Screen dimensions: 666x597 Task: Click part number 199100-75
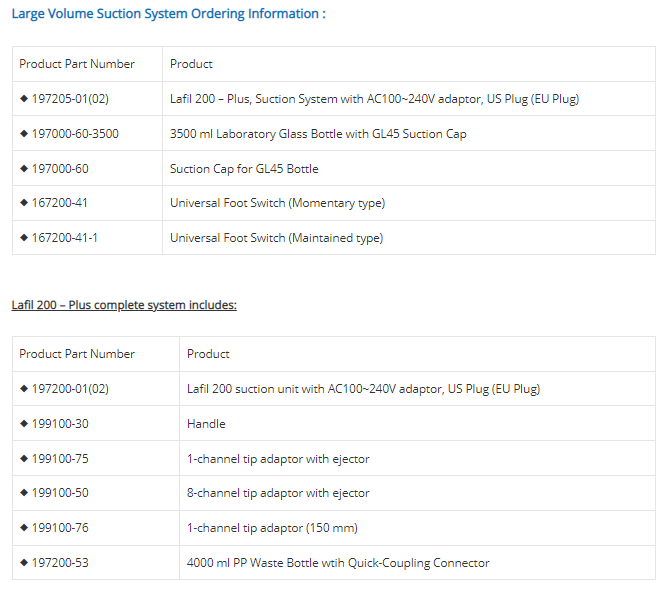pyautogui.click(x=60, y=459)
